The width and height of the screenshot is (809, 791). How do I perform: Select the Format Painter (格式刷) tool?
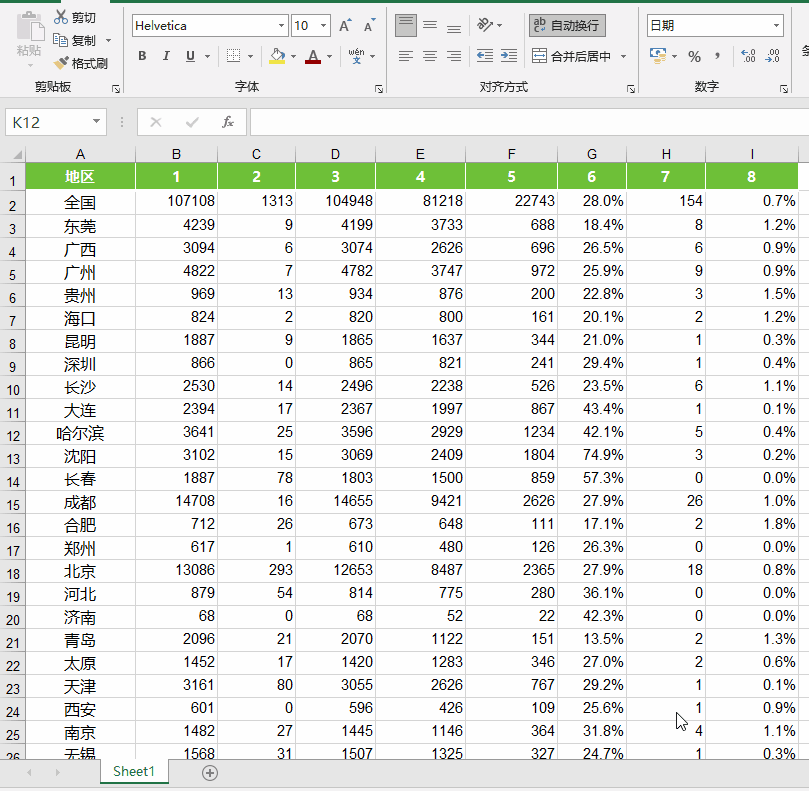81,63
